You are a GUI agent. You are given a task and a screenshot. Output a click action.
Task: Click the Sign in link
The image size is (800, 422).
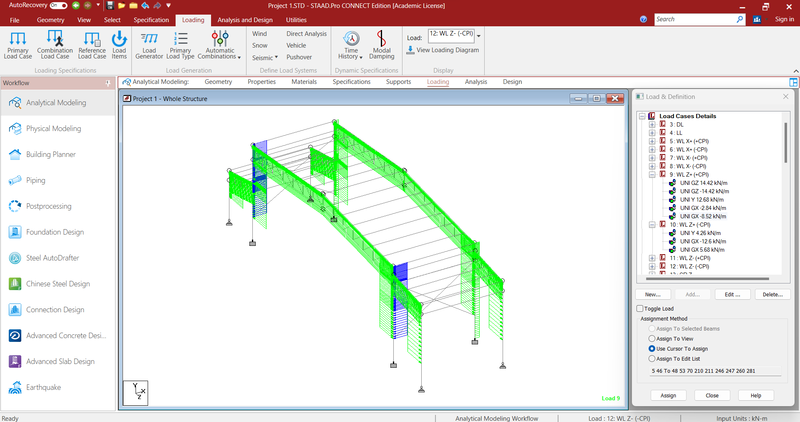784,19
